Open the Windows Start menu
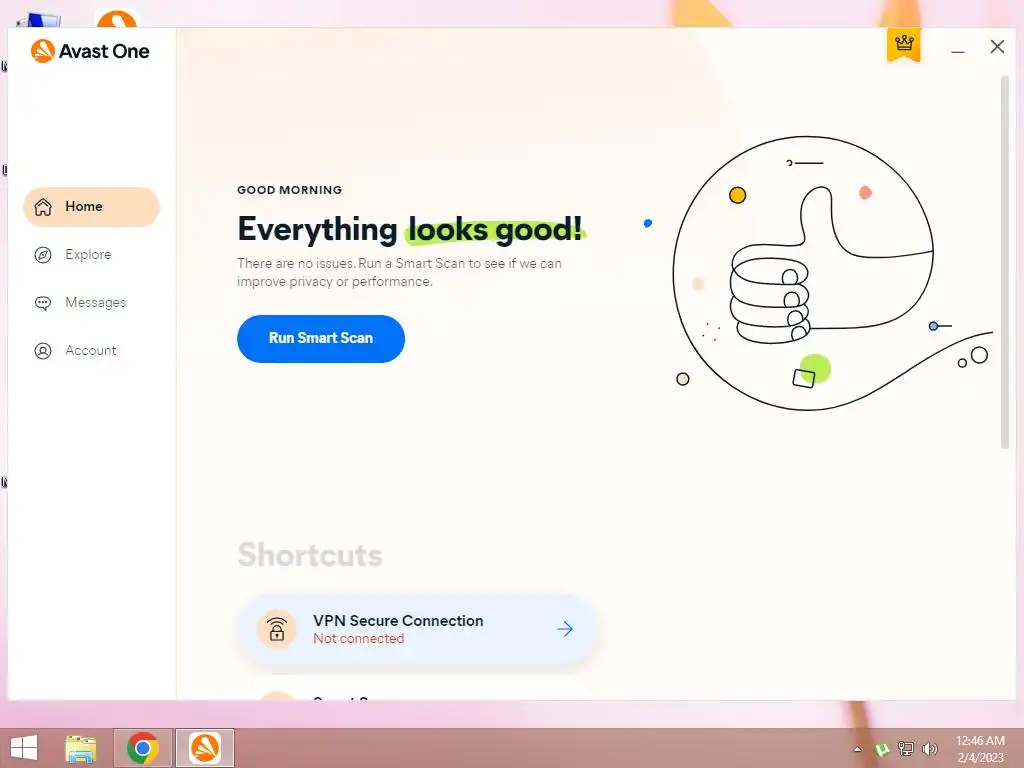Viewport: 1024px width, 768px height. pos(24,748)
